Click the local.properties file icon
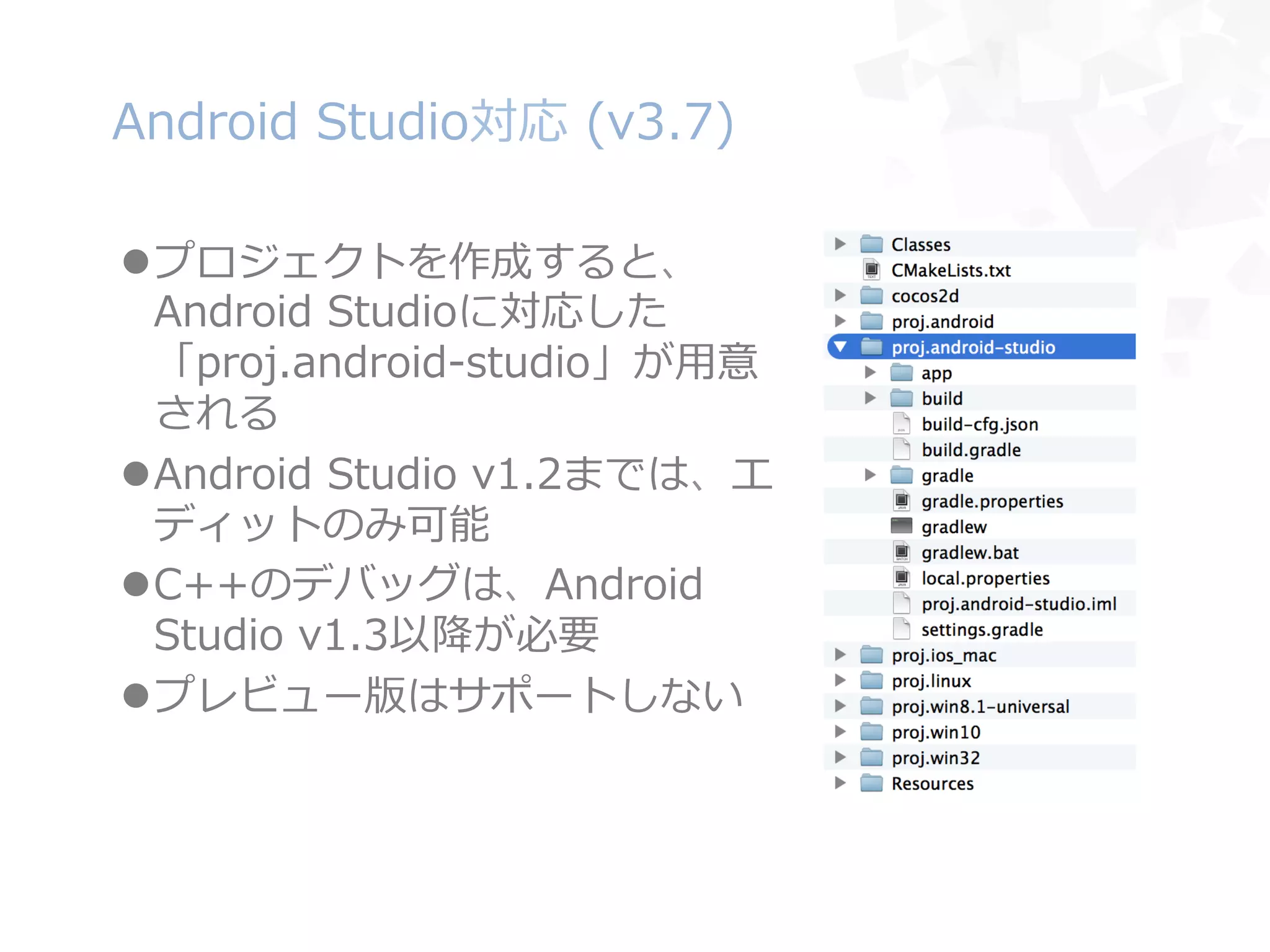This screenshot has width=1270, height=952. [x=902, y=578]
